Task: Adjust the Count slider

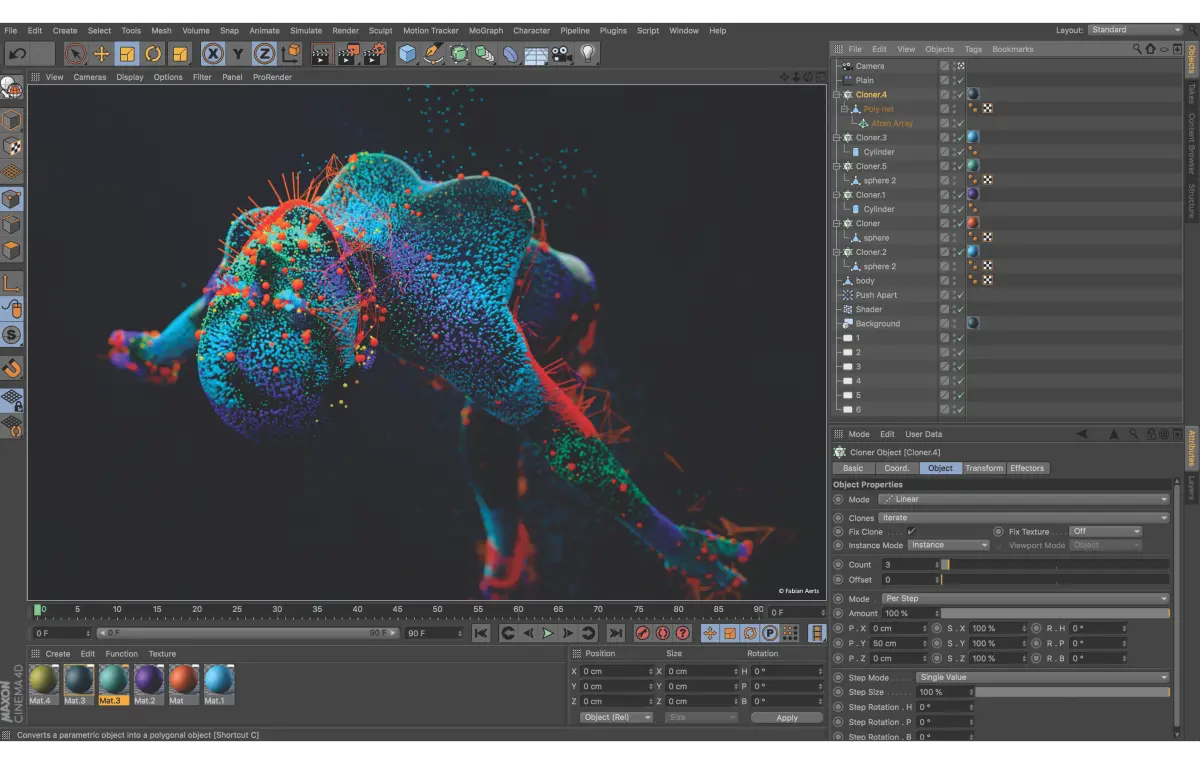Action: [x=1055, y=565]
